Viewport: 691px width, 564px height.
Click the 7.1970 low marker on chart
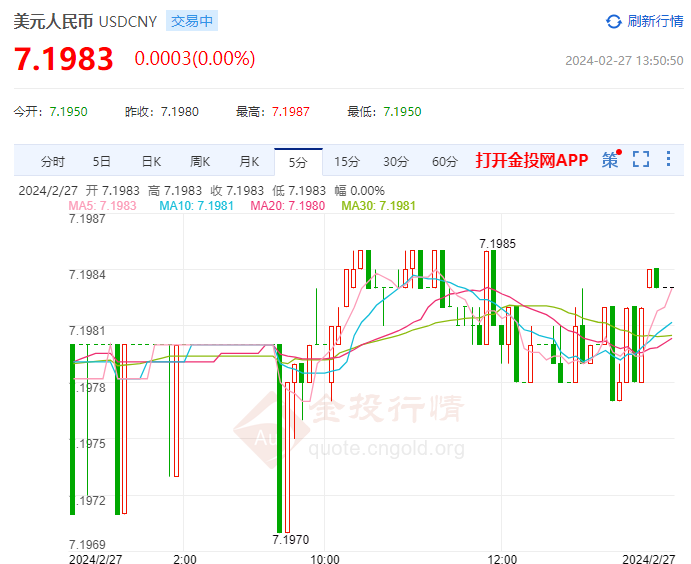coord(290,540)
